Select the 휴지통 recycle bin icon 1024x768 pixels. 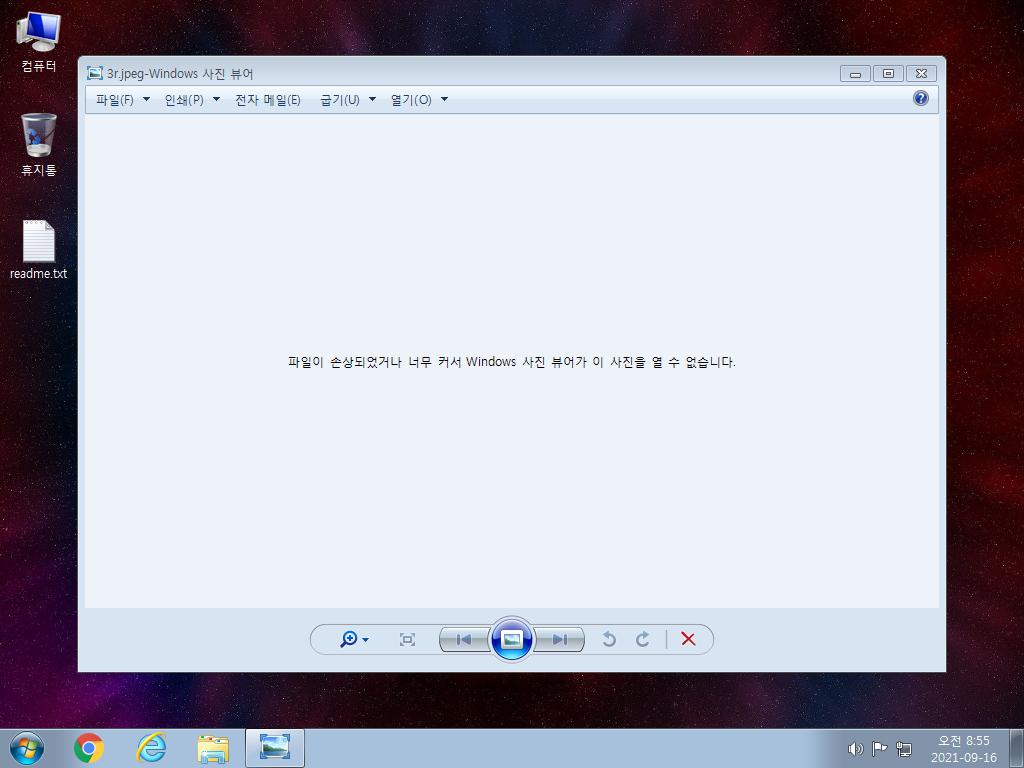click(39, 144)
